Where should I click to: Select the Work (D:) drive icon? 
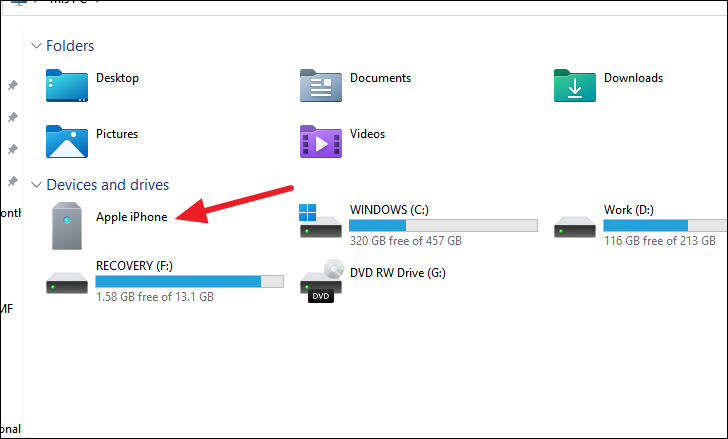(x=575, y=227)
